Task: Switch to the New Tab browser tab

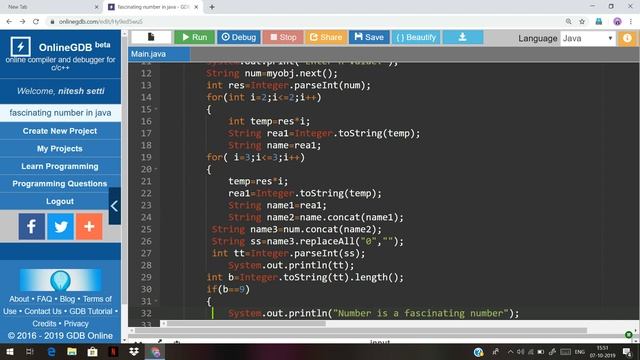Action: pos(51,7)
